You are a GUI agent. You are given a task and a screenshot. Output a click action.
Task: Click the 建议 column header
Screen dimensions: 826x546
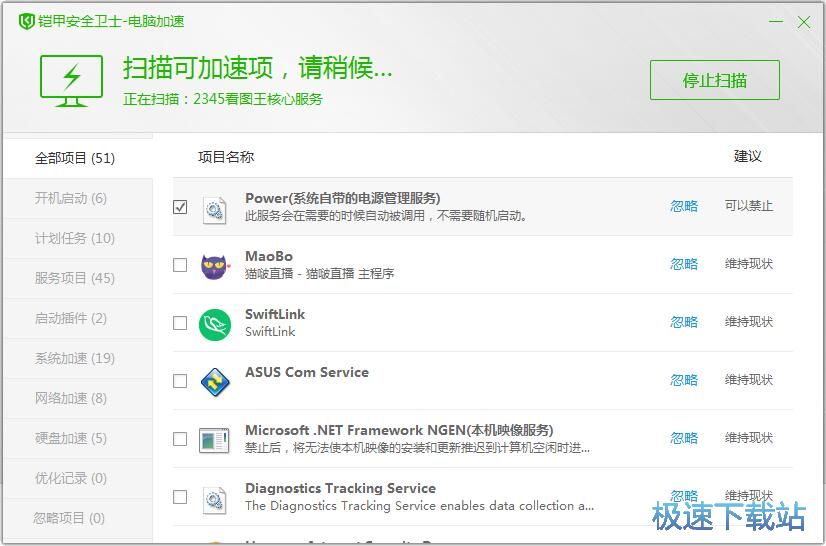tap(748, 156)
